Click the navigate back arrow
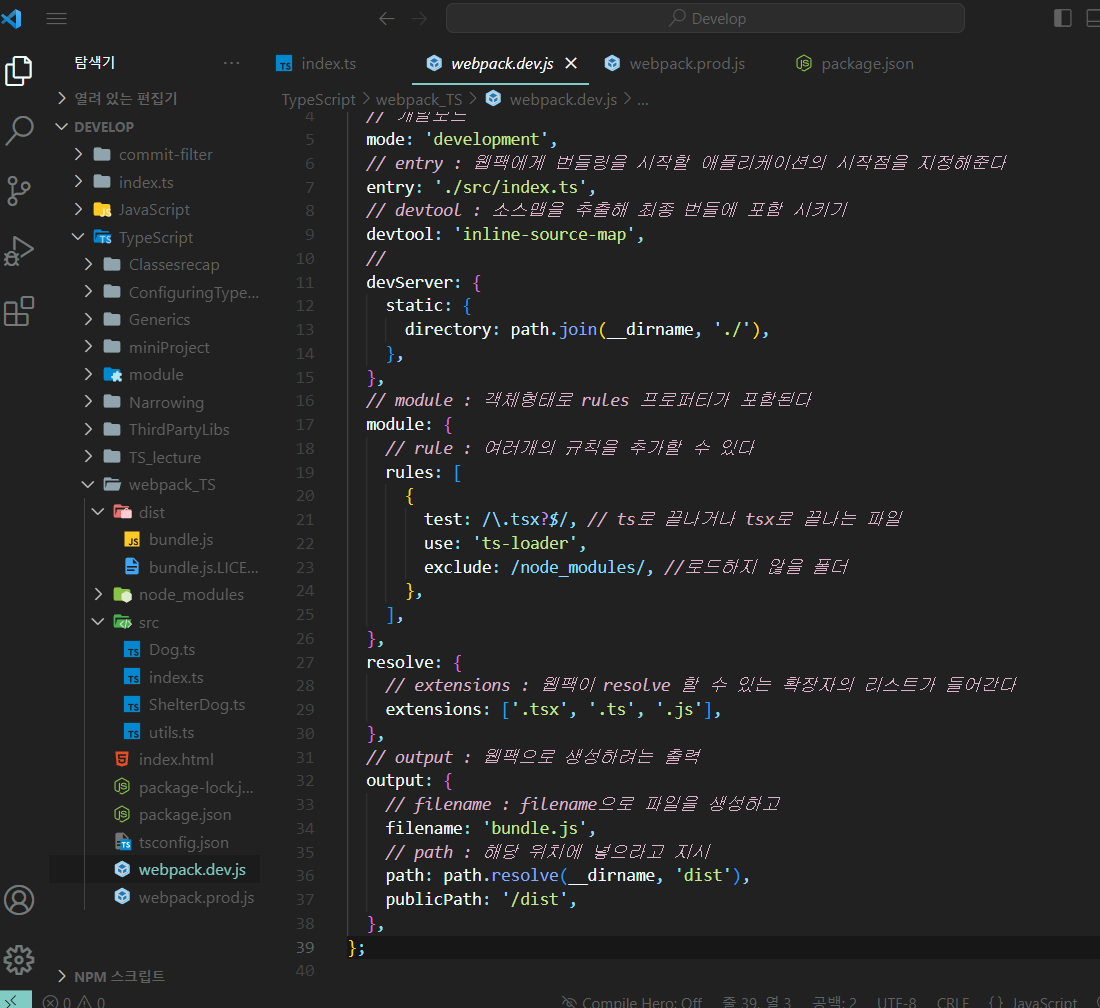The height and width of the screenshot is (1008, 1100). tap(386, 18)
